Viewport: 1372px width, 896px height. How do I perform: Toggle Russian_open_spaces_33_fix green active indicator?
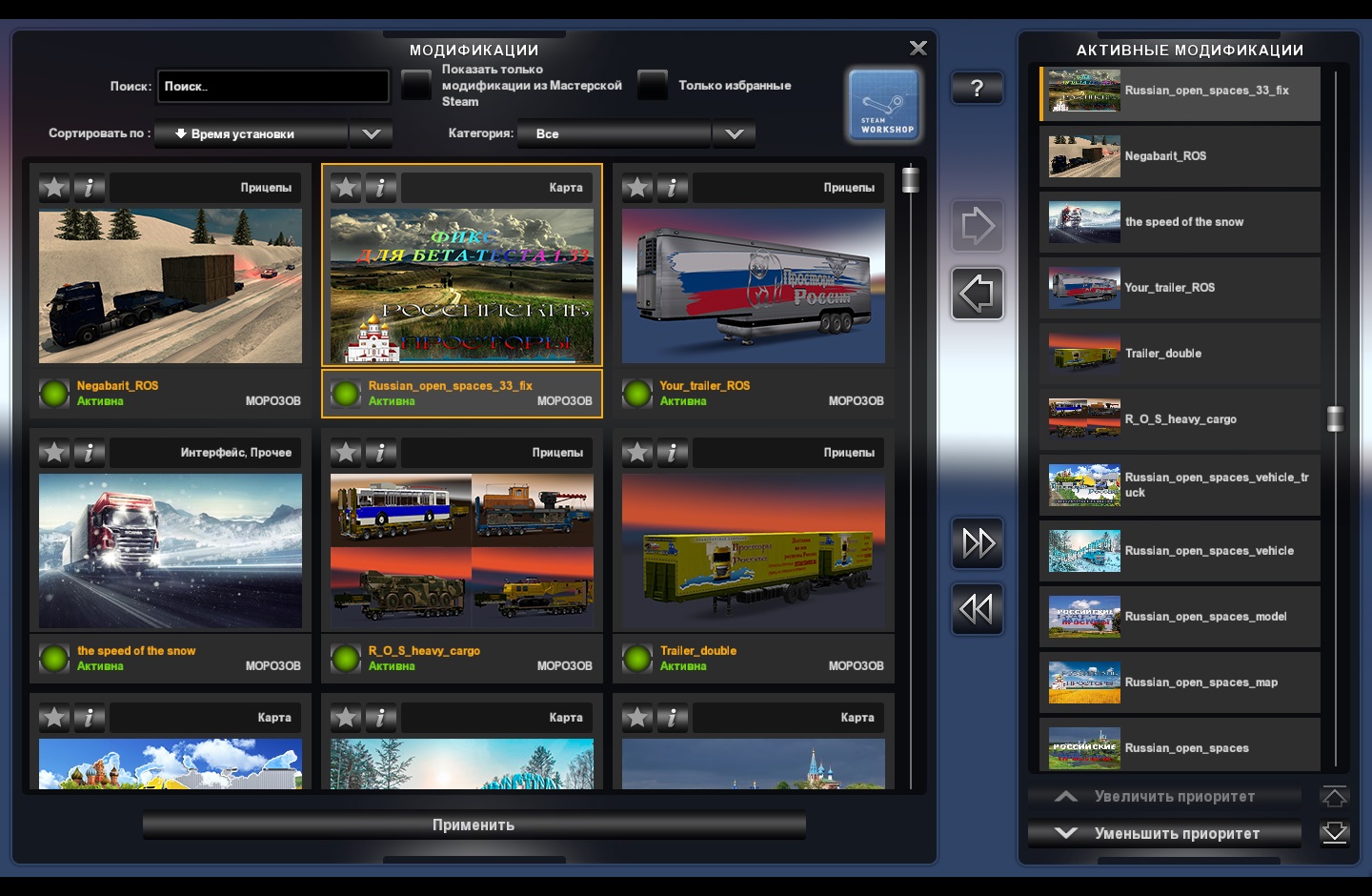click(346, 393)
